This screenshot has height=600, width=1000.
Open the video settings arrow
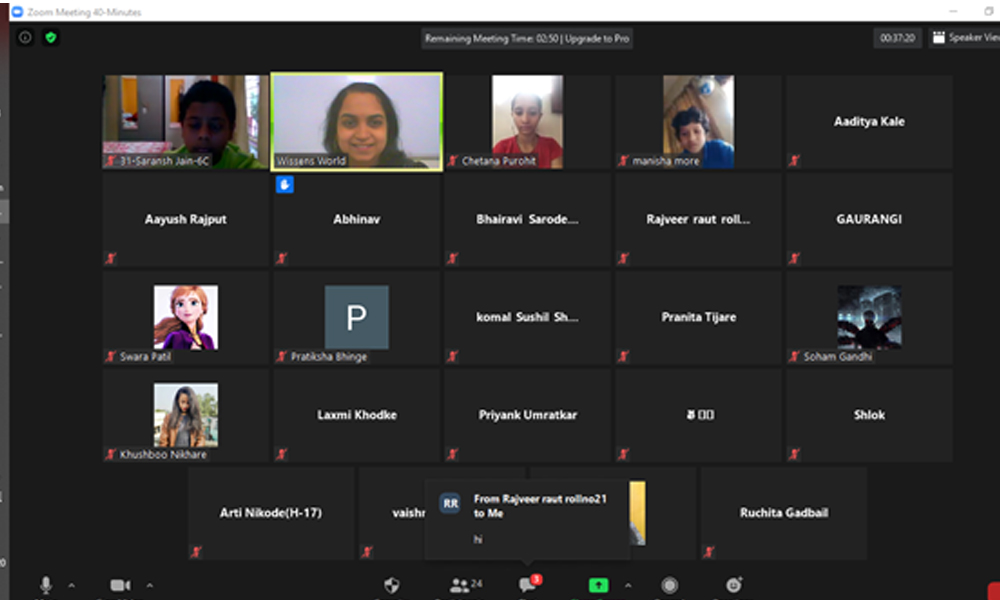click(x=150, y=585)
